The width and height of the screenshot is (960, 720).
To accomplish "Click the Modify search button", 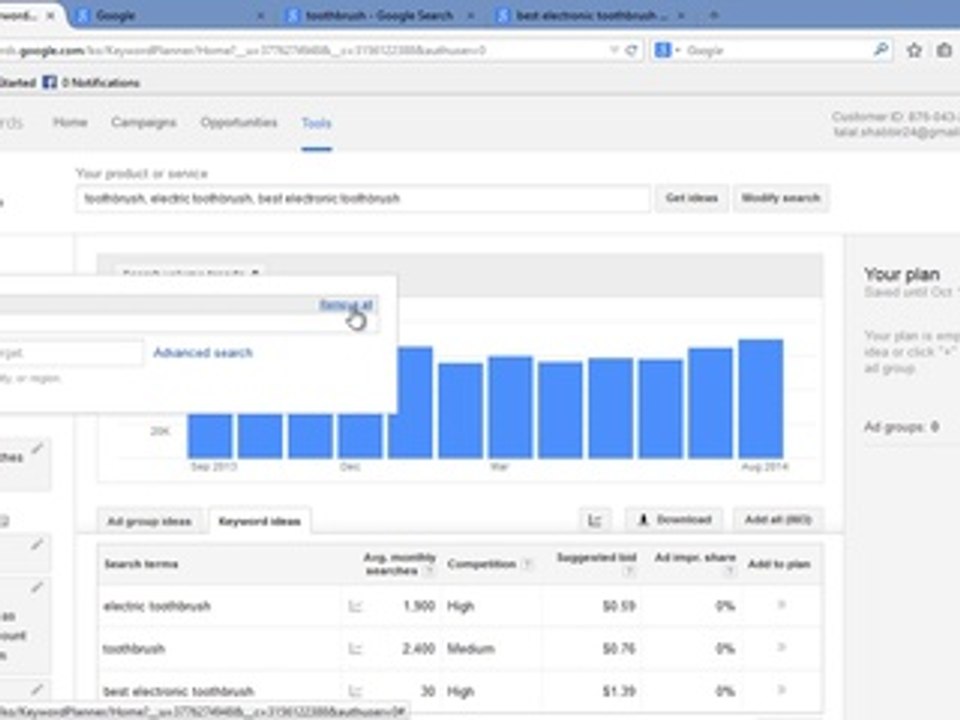I will pos(781,198).
